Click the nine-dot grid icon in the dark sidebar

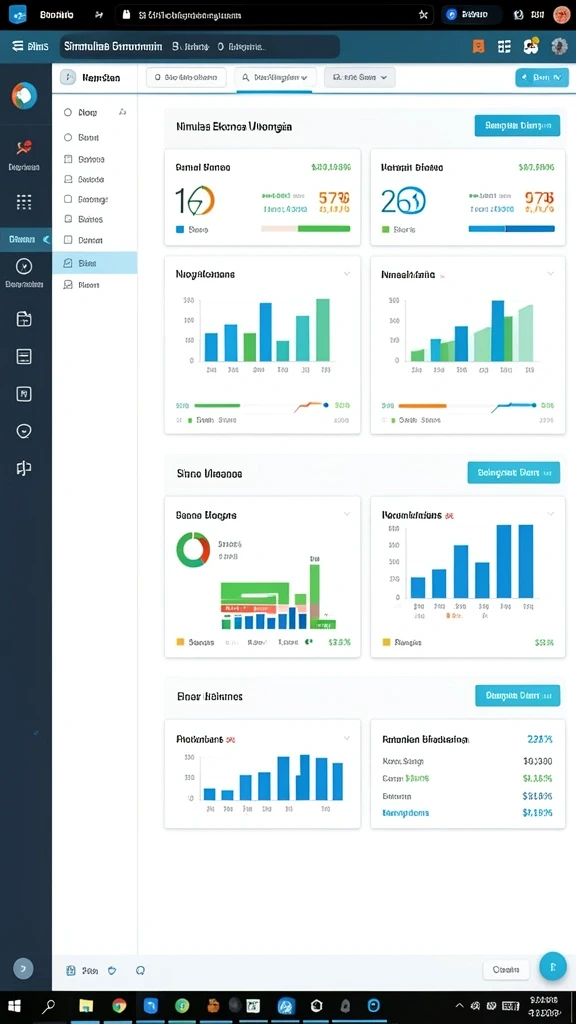point(24,202)
